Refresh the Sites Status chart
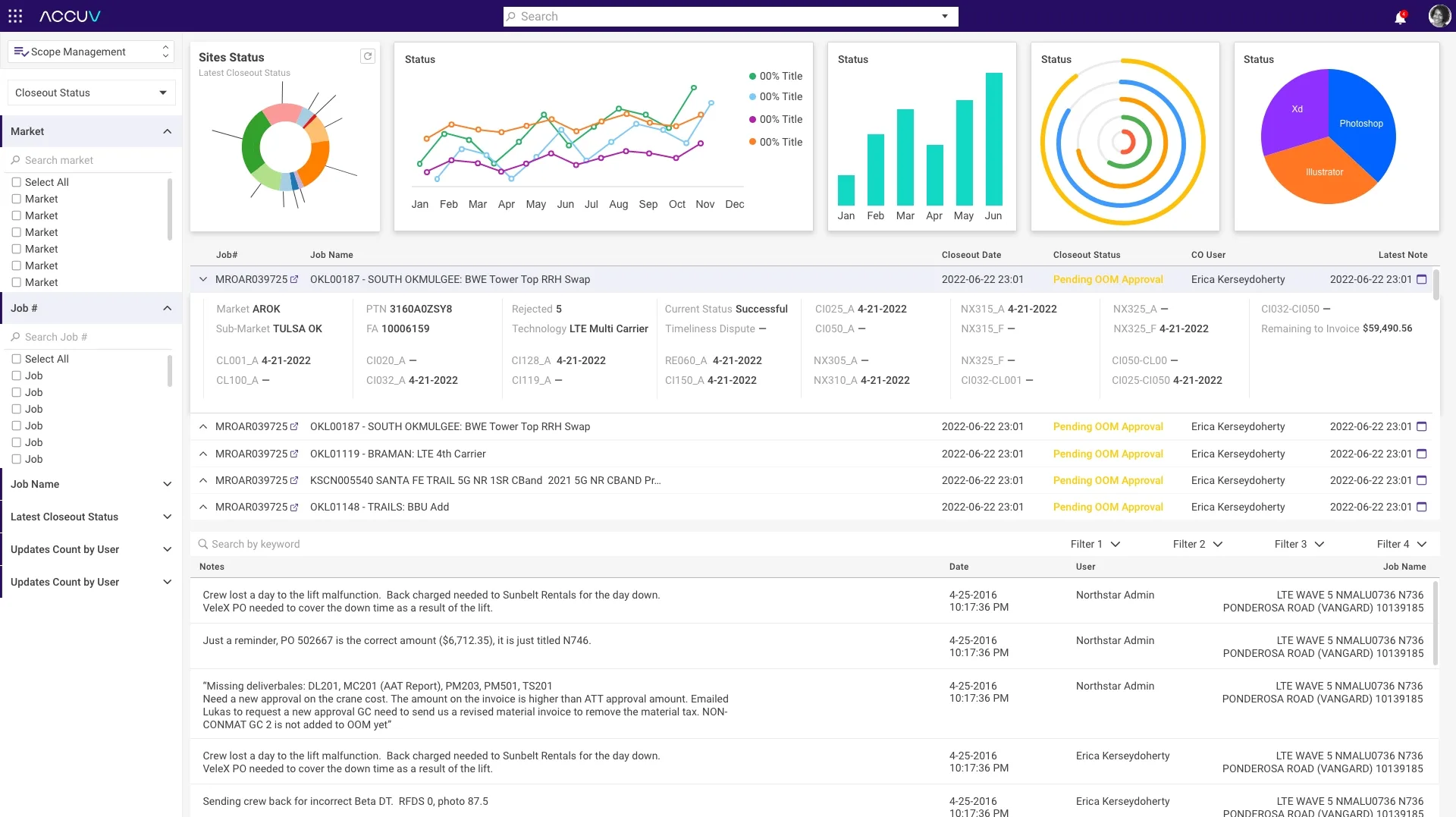 368,56
